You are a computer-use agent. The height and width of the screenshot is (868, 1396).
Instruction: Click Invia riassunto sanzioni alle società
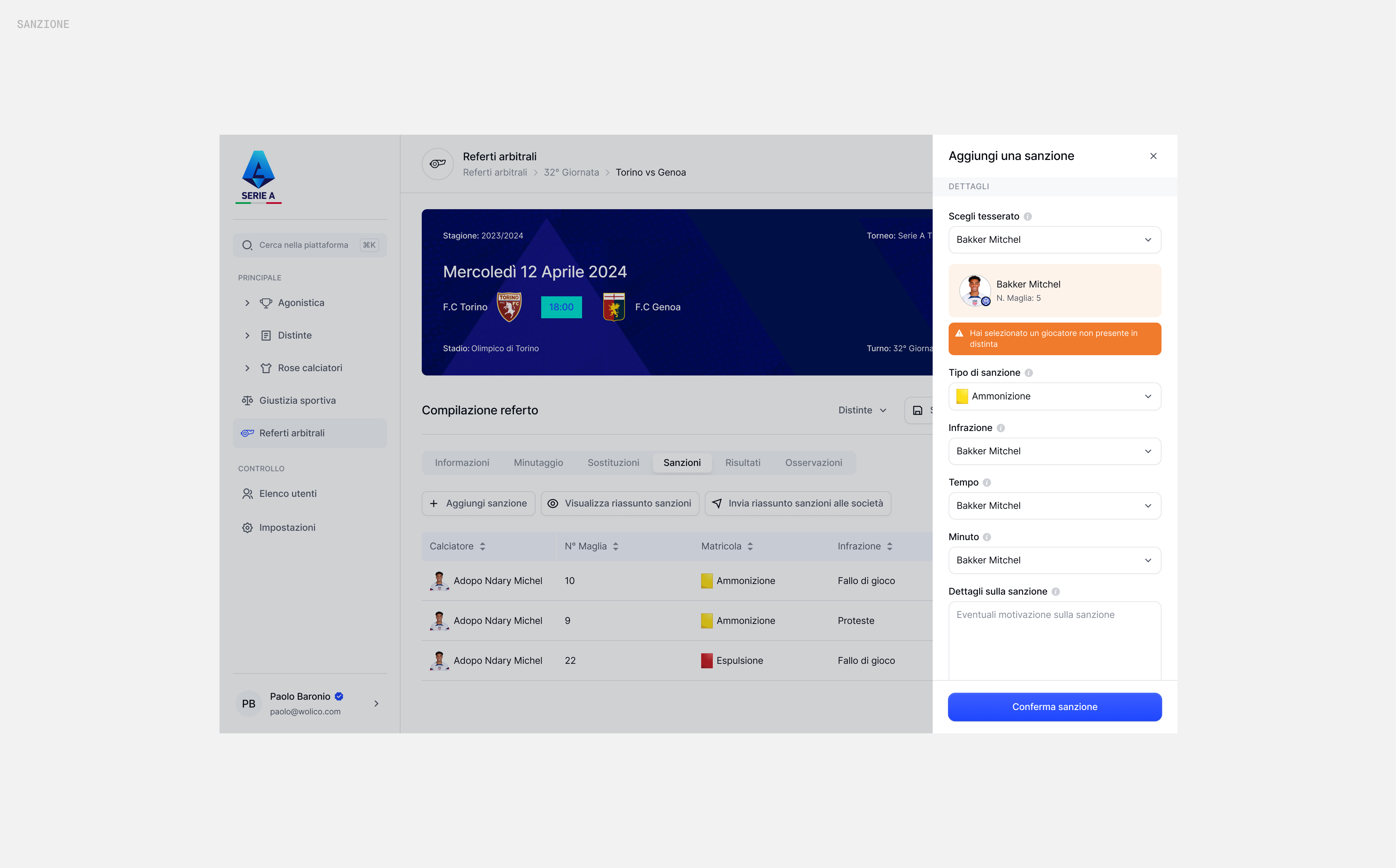pos(798,504)
